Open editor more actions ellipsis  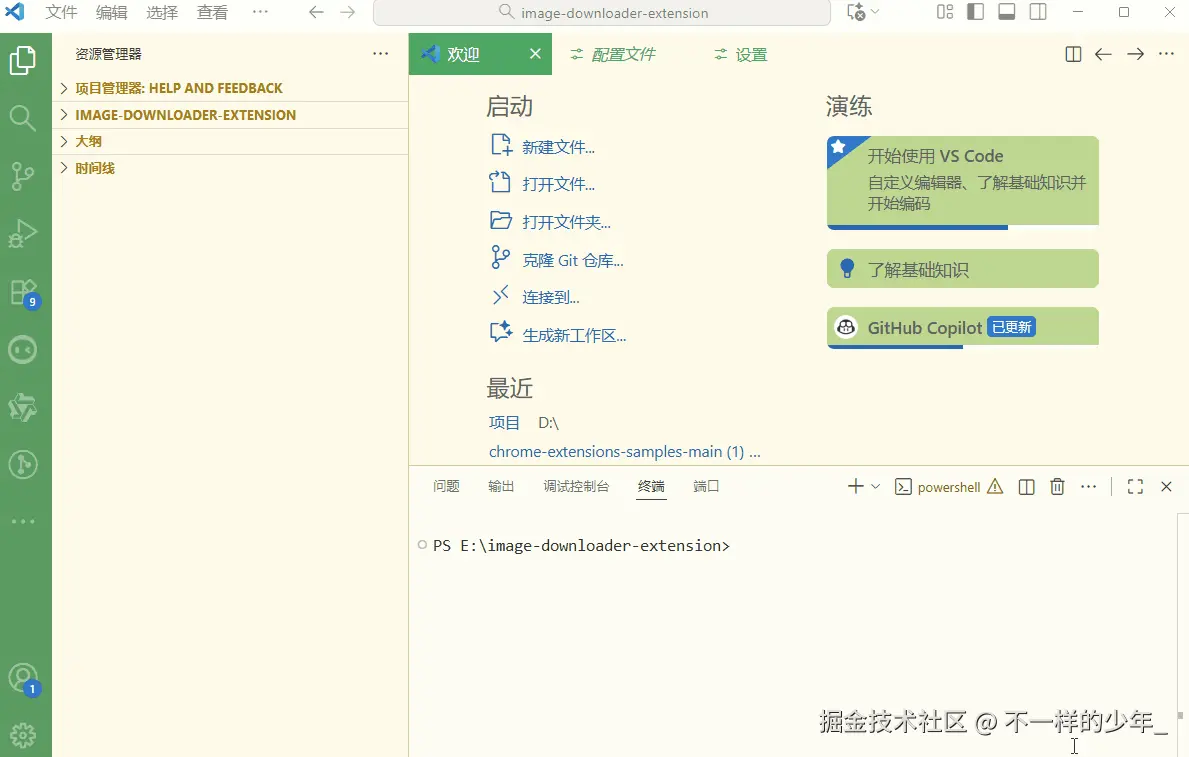tap(1166, 54)
